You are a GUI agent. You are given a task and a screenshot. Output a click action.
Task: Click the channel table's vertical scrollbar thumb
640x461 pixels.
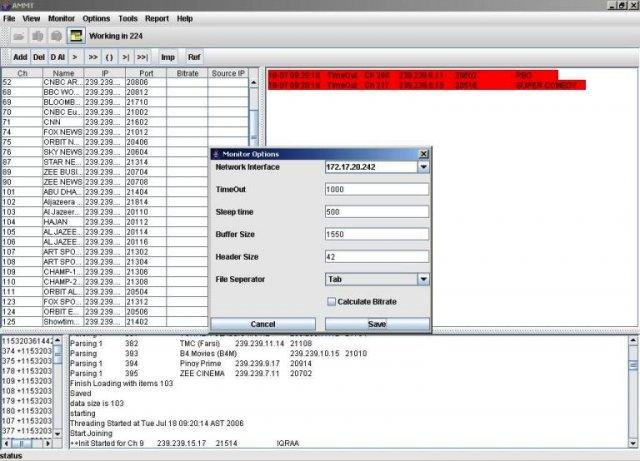(253, 124)
